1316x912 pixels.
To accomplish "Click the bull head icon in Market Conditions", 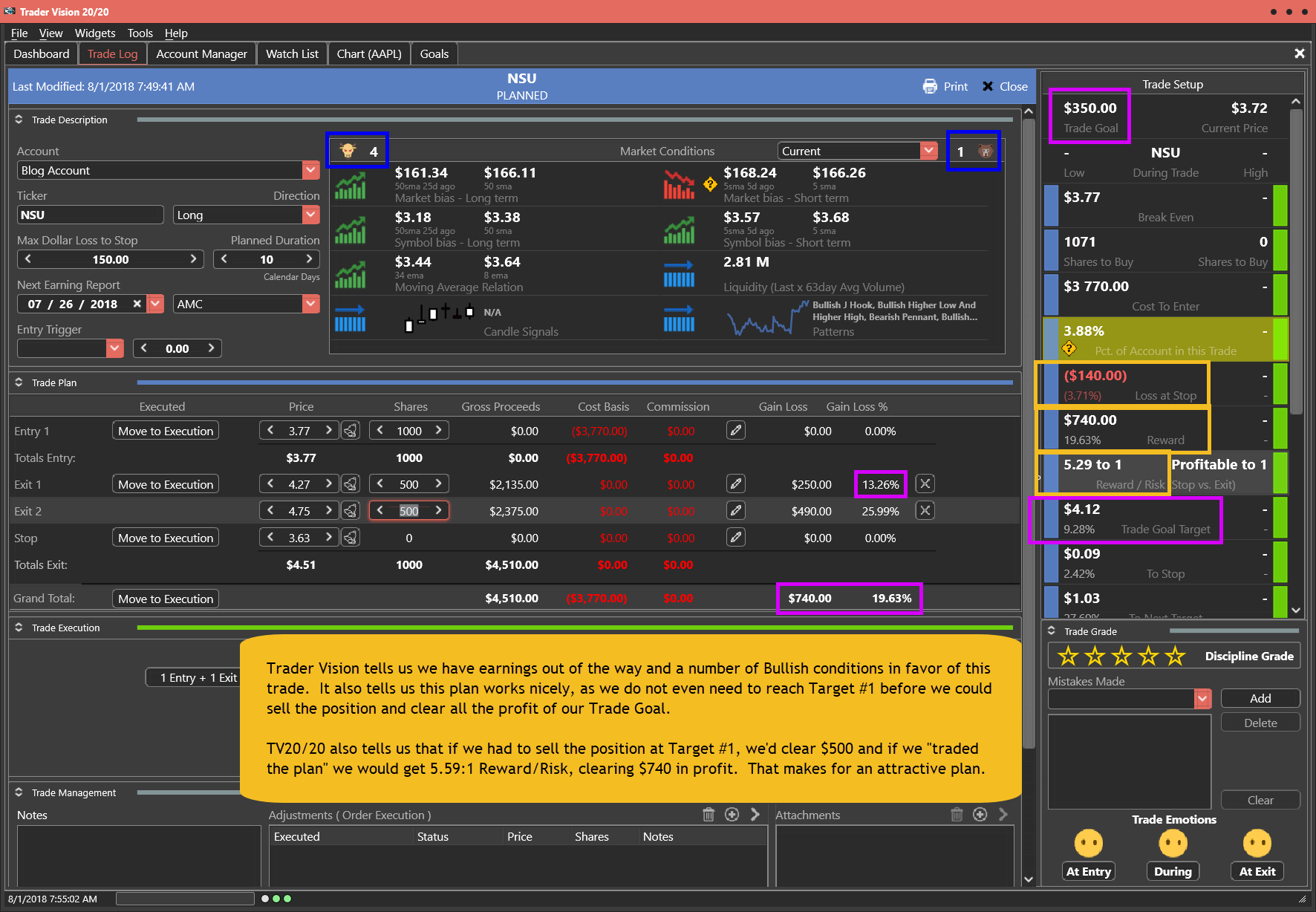I will click(348, 151).
